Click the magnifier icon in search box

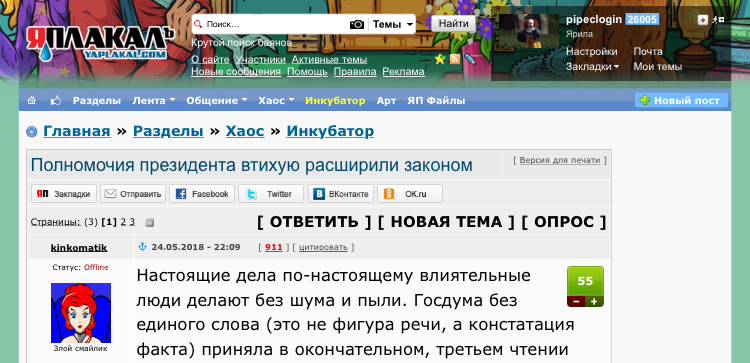[199, 24]
